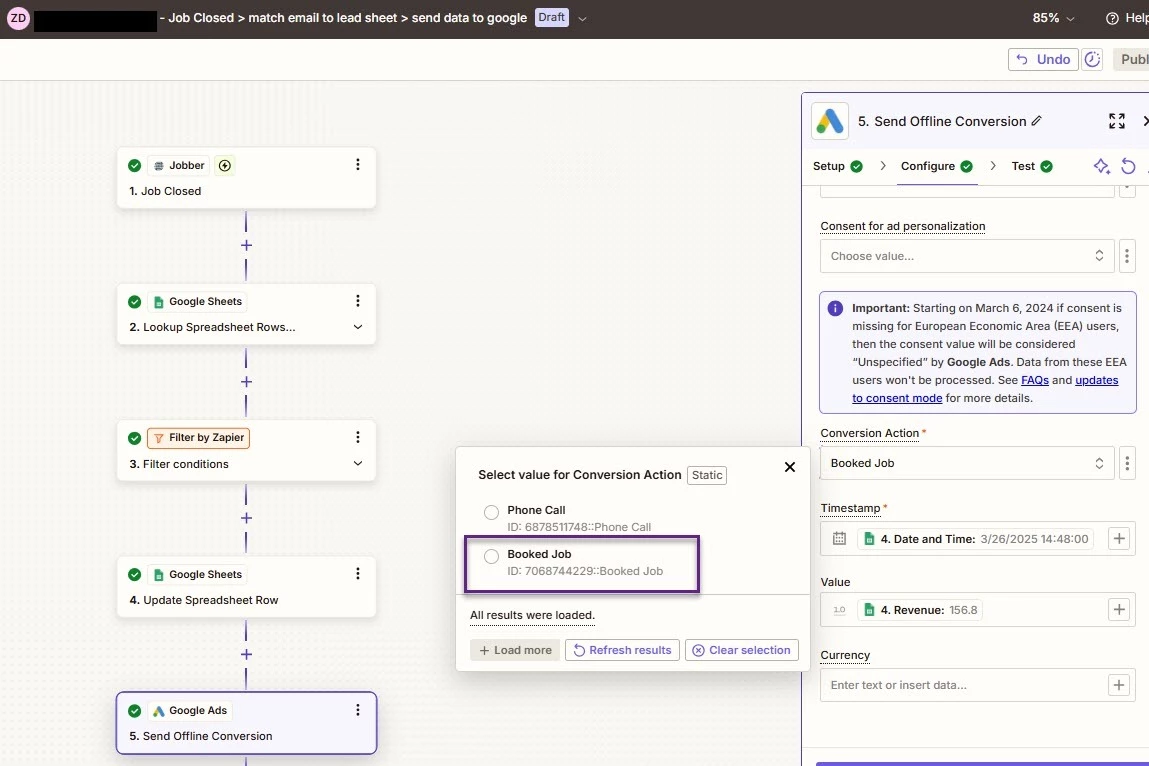Expand the Lookup Spreadsheet Rows step chevron

[x=358, y=327]
